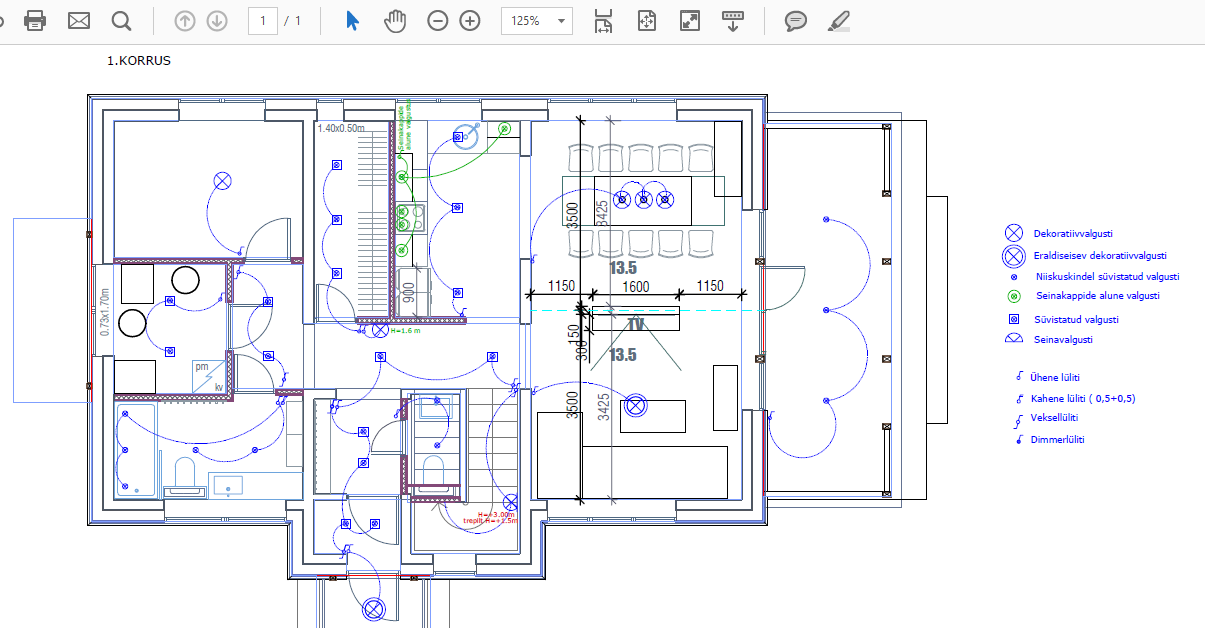Click the Dekoratiivvalgusti legend symbol

pyautogui.click(x=1014, y=233)
